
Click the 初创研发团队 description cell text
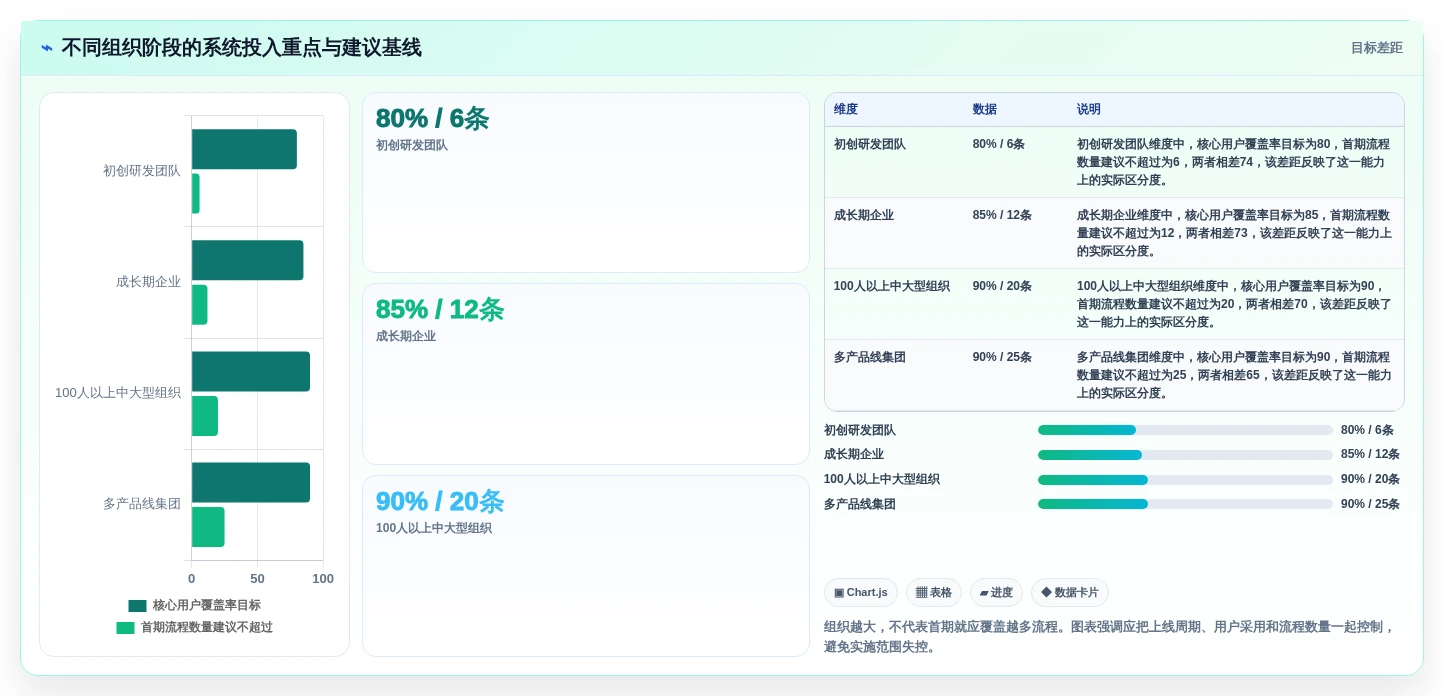click(1233, 162)
